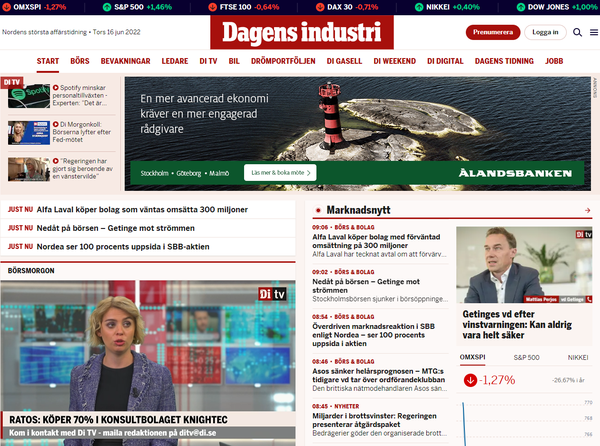Open DI DIGITAL section
600x446 pixels.
445,61
